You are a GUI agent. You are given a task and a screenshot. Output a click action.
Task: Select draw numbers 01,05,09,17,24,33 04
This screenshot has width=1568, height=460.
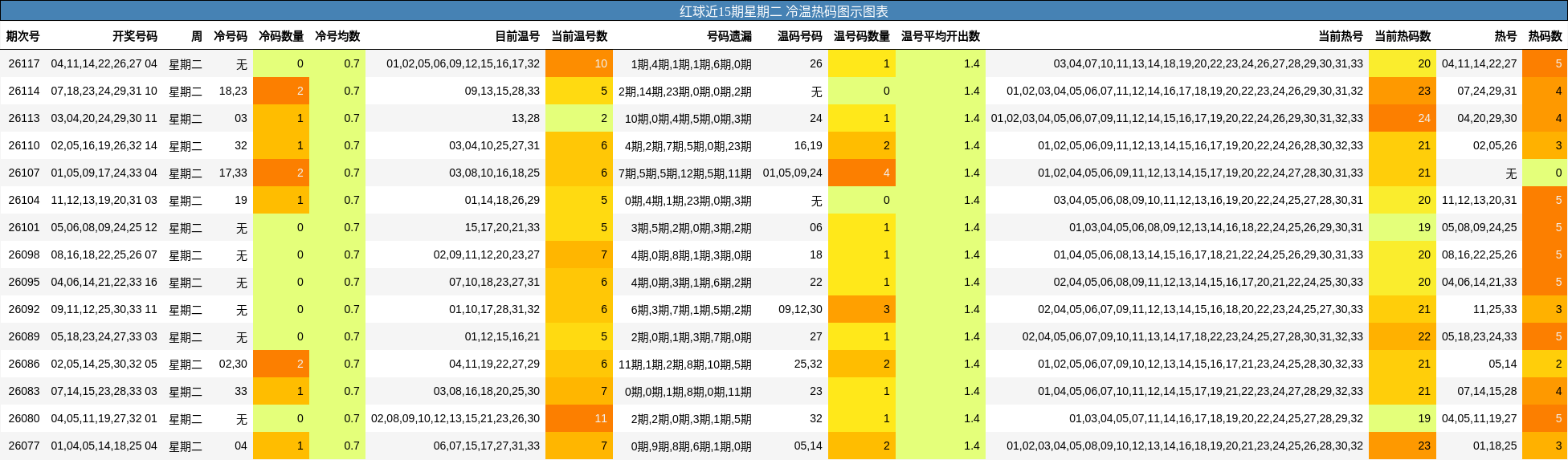[x=104, y=173]
